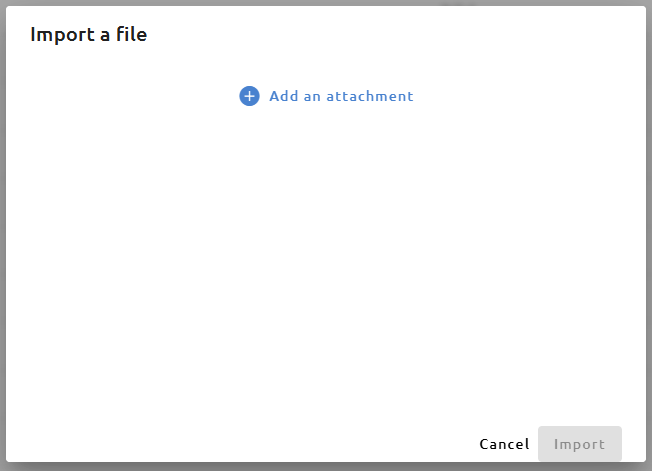Click the word file in the dialog heading
This screenshot has height=471, width=652.
(131, 34)
